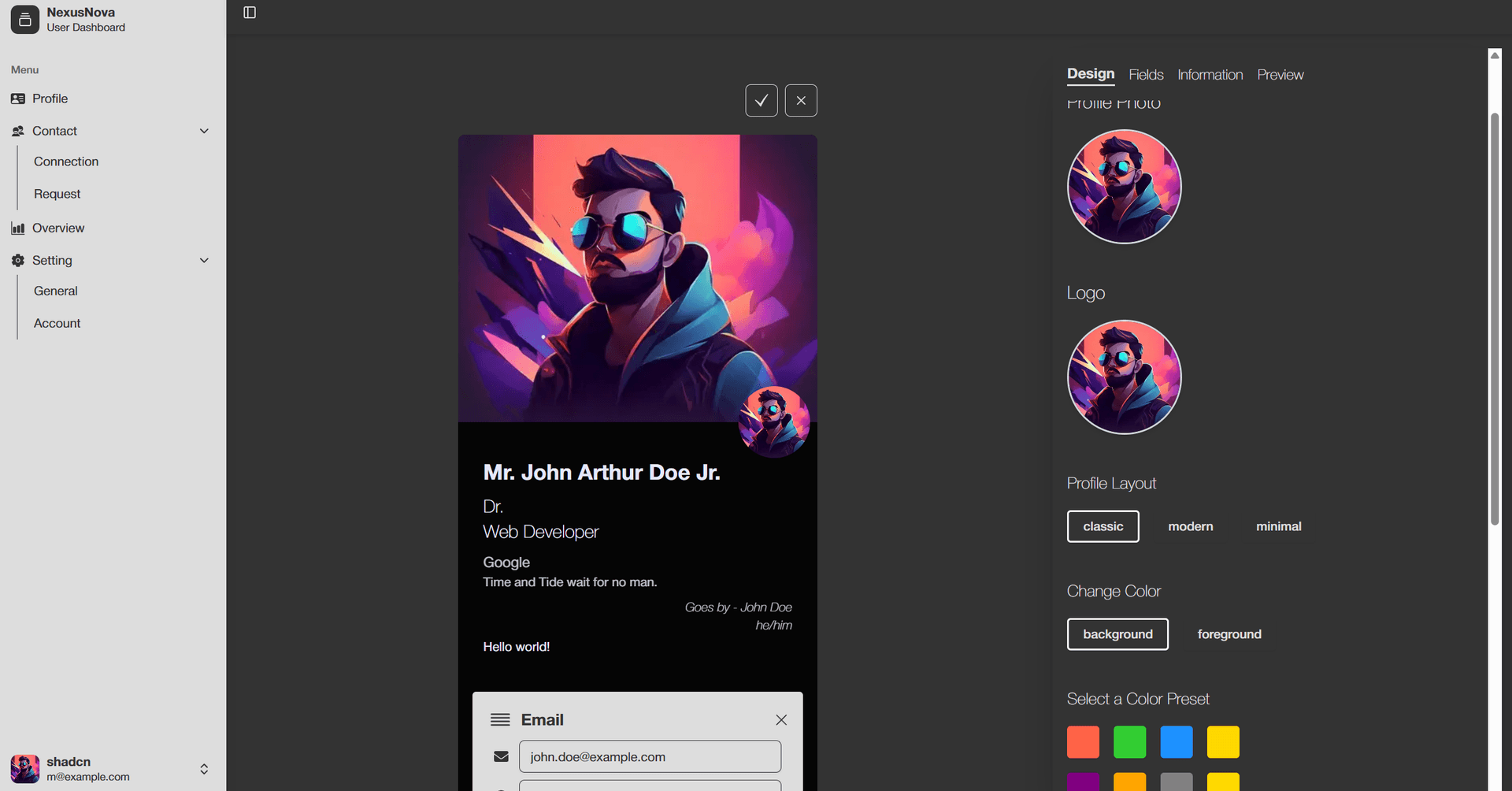
Task: Click the drag handle icon beside Email
Action: click(500, 720)
